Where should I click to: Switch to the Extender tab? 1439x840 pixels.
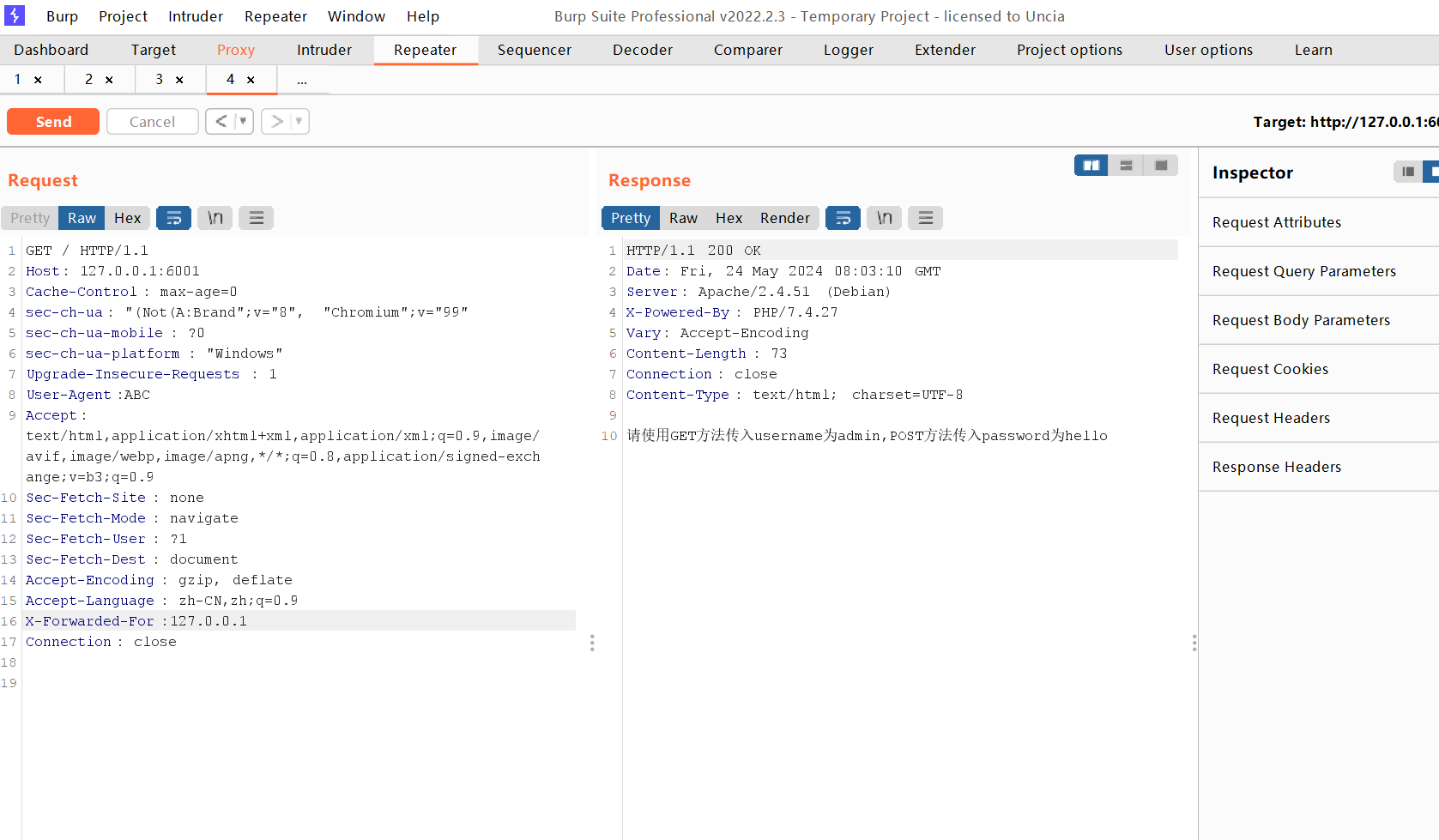[x=945, y=50]
